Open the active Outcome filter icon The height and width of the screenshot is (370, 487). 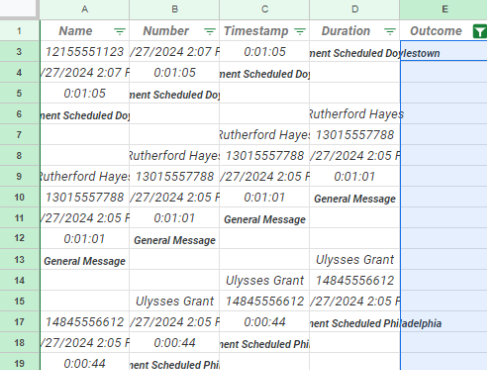(x=480, y=31)
